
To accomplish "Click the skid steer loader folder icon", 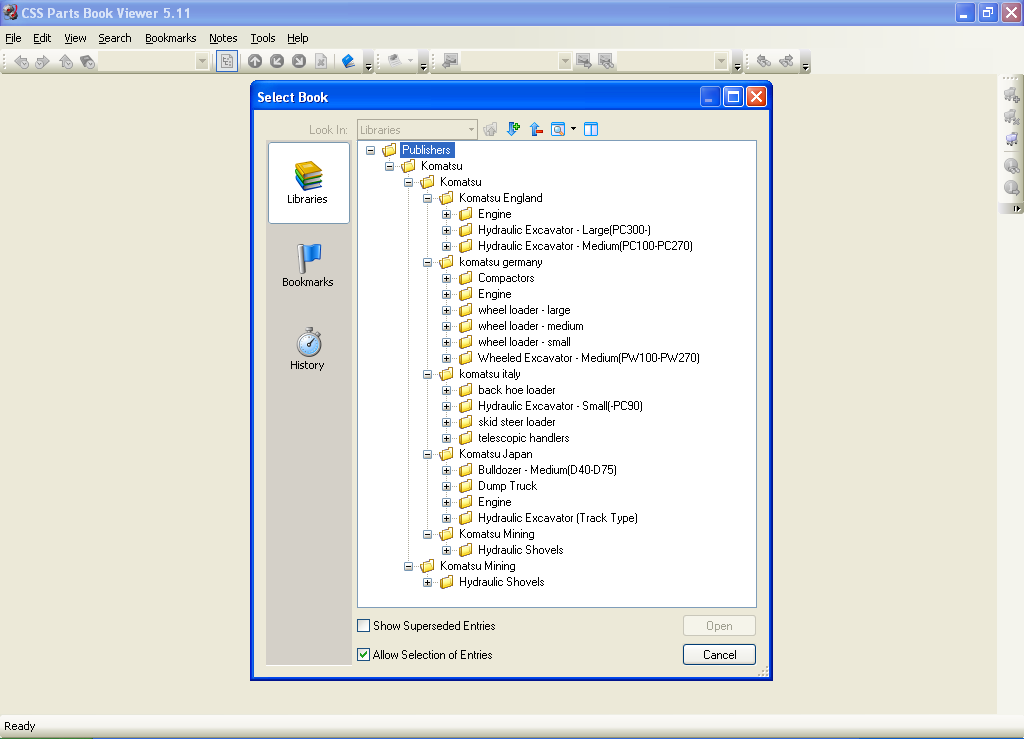I will coord(466,422).
